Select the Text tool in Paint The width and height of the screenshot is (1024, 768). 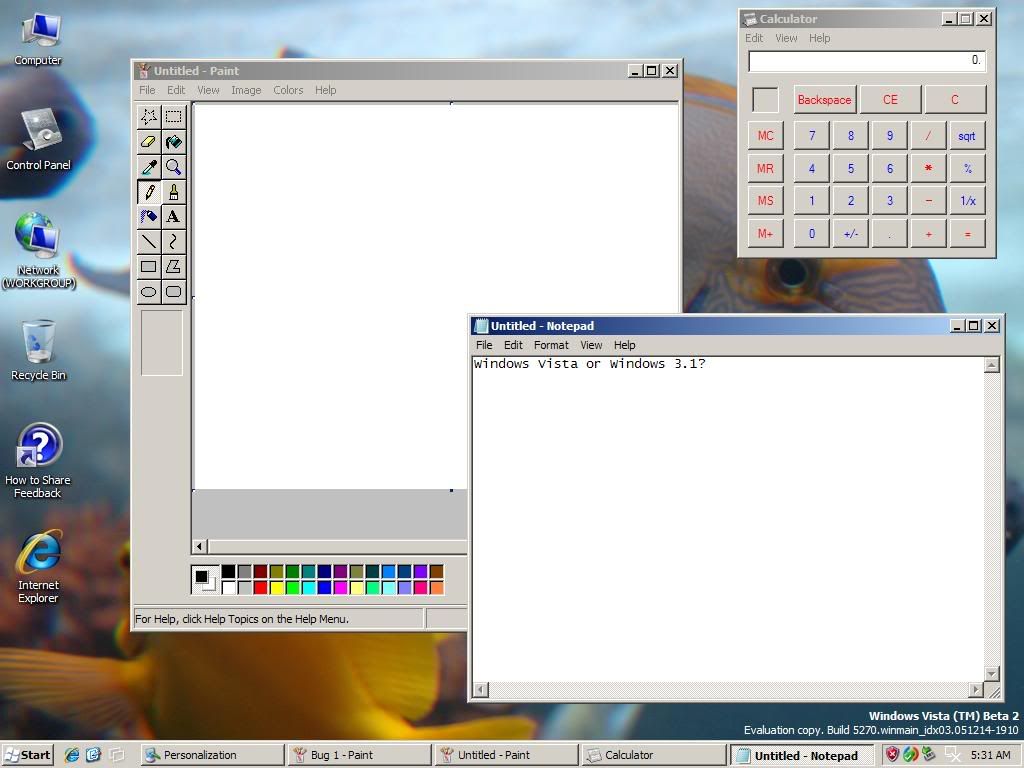click(x=173, y=217)
